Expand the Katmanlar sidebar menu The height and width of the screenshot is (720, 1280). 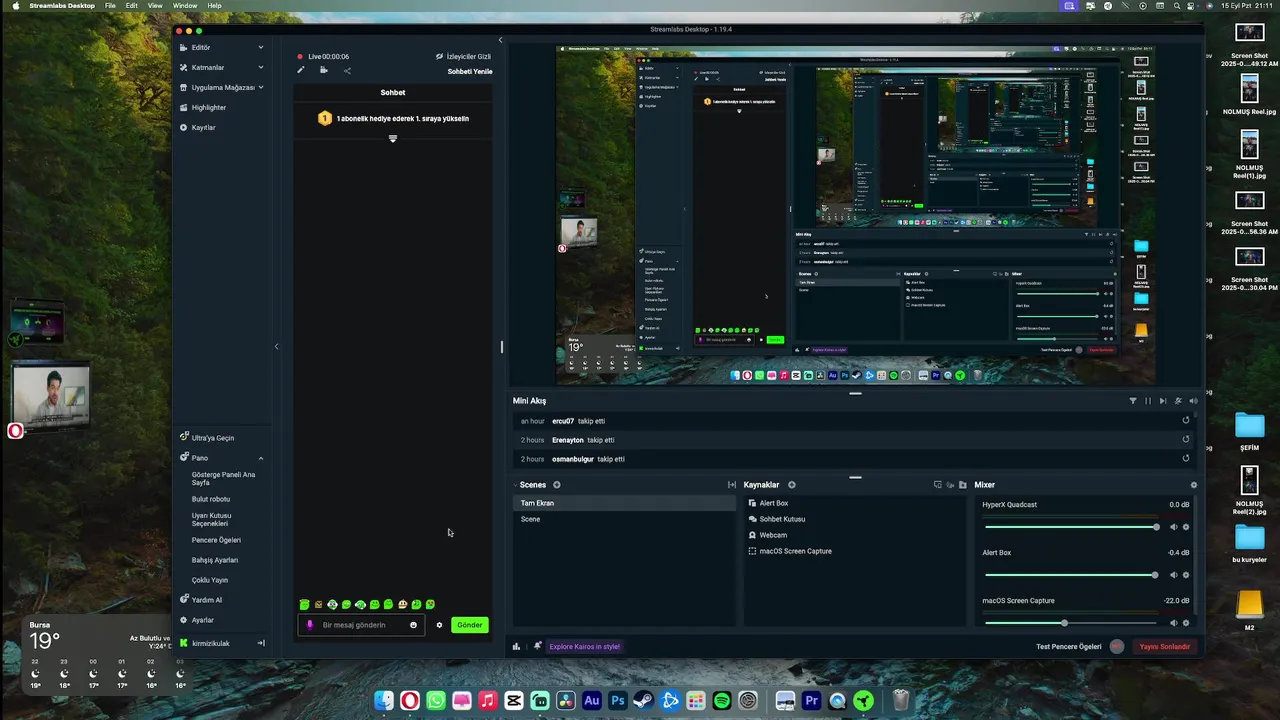261,67
